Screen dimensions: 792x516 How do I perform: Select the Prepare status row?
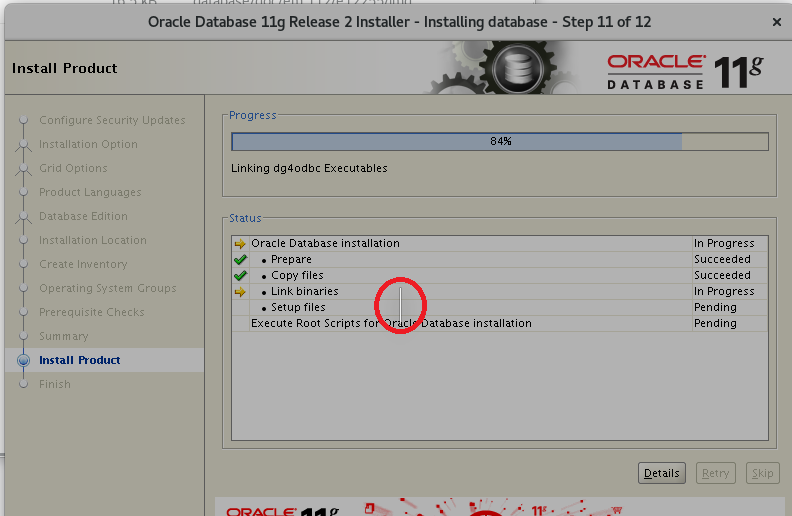tap(500, 260)
